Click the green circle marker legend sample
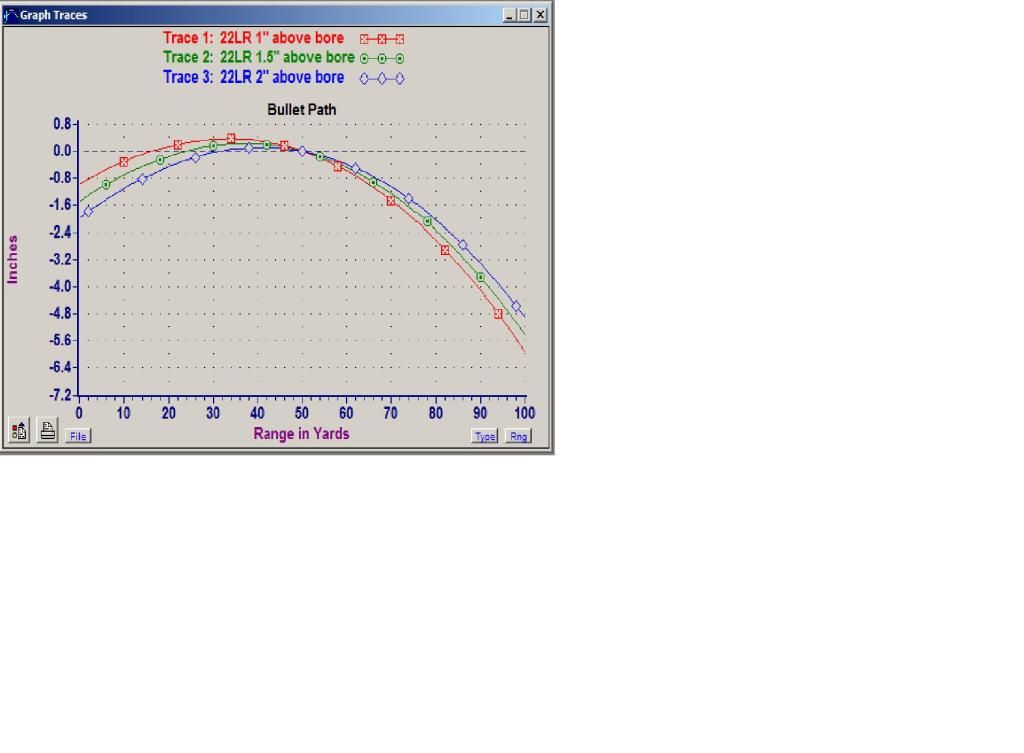The height and width of the screenshot is (753, 1024). [382, 58]
